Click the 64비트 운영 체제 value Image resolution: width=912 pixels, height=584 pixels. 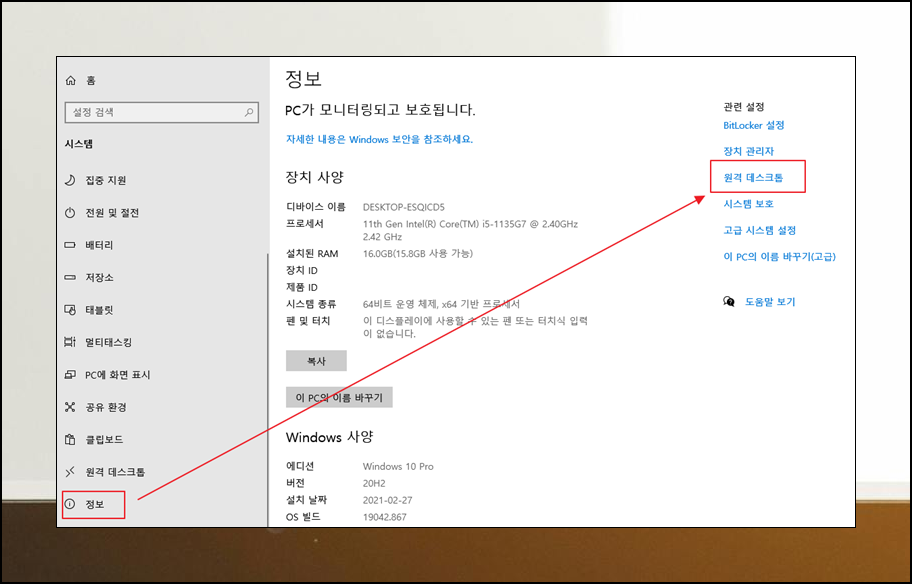[x=441, y=304]
